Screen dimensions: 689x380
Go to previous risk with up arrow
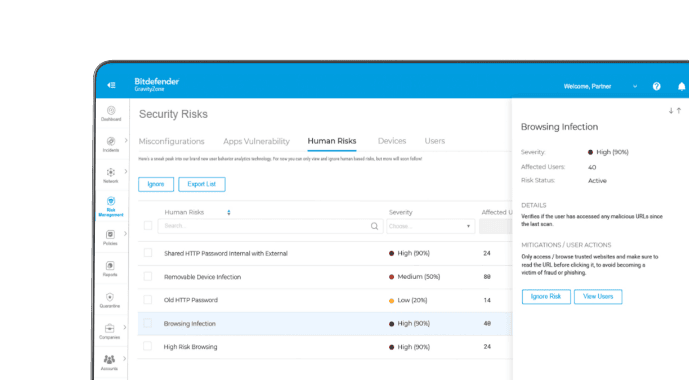[x=679, y=111]
